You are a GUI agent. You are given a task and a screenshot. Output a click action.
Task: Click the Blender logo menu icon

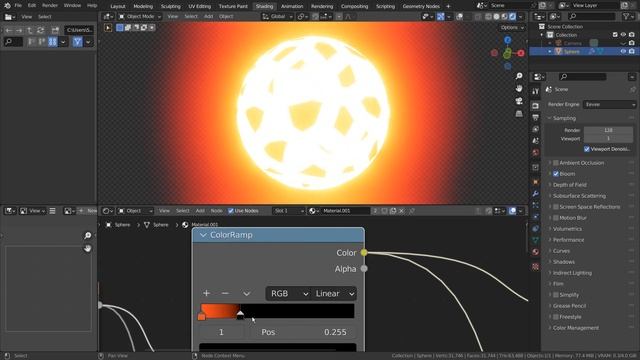(7, 6)
